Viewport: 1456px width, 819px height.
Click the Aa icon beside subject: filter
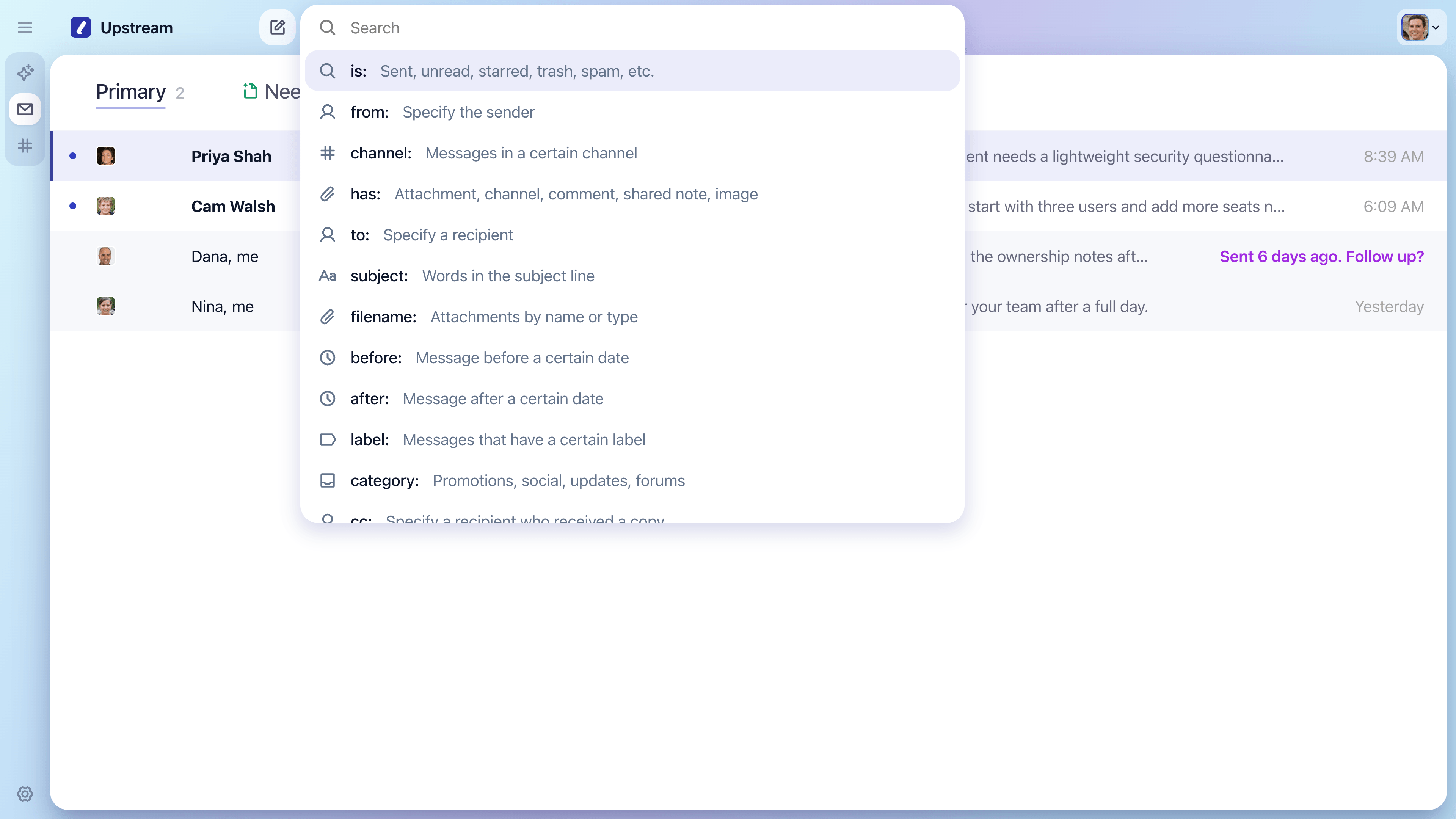coord(327,276)
